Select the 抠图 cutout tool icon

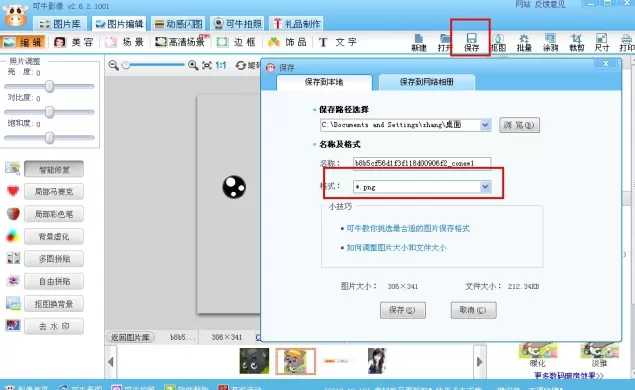tap(498, 43)
